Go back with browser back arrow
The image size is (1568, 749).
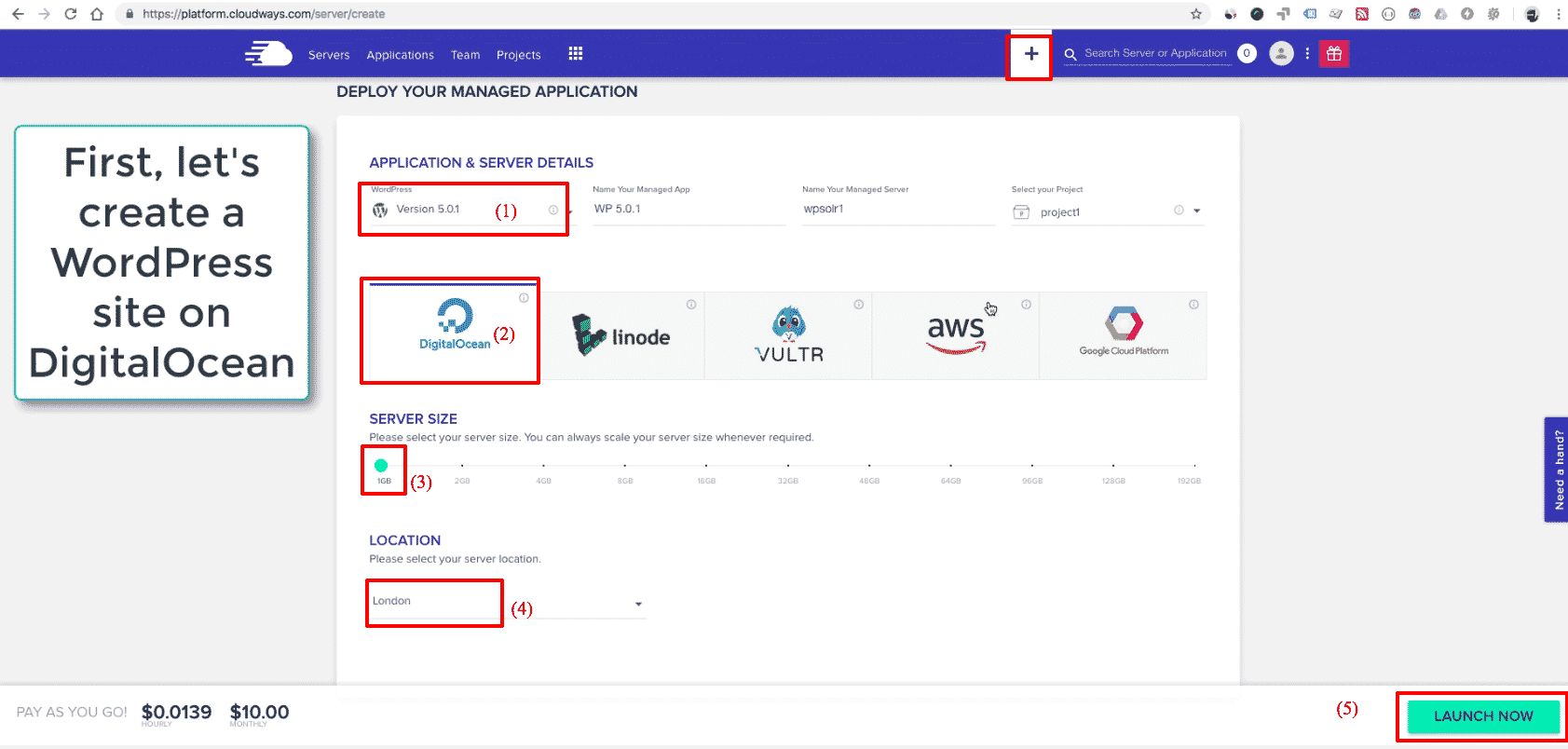tap(18, 14)
